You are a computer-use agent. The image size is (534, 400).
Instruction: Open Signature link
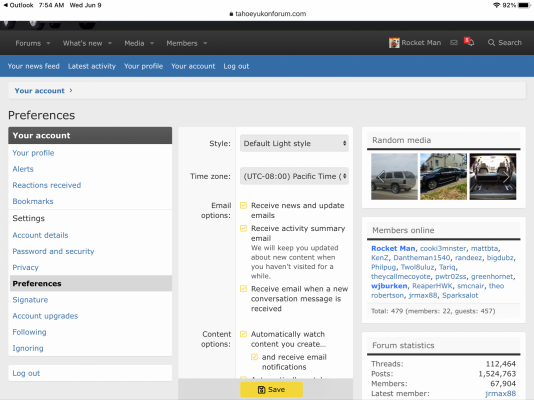(30, 300)
